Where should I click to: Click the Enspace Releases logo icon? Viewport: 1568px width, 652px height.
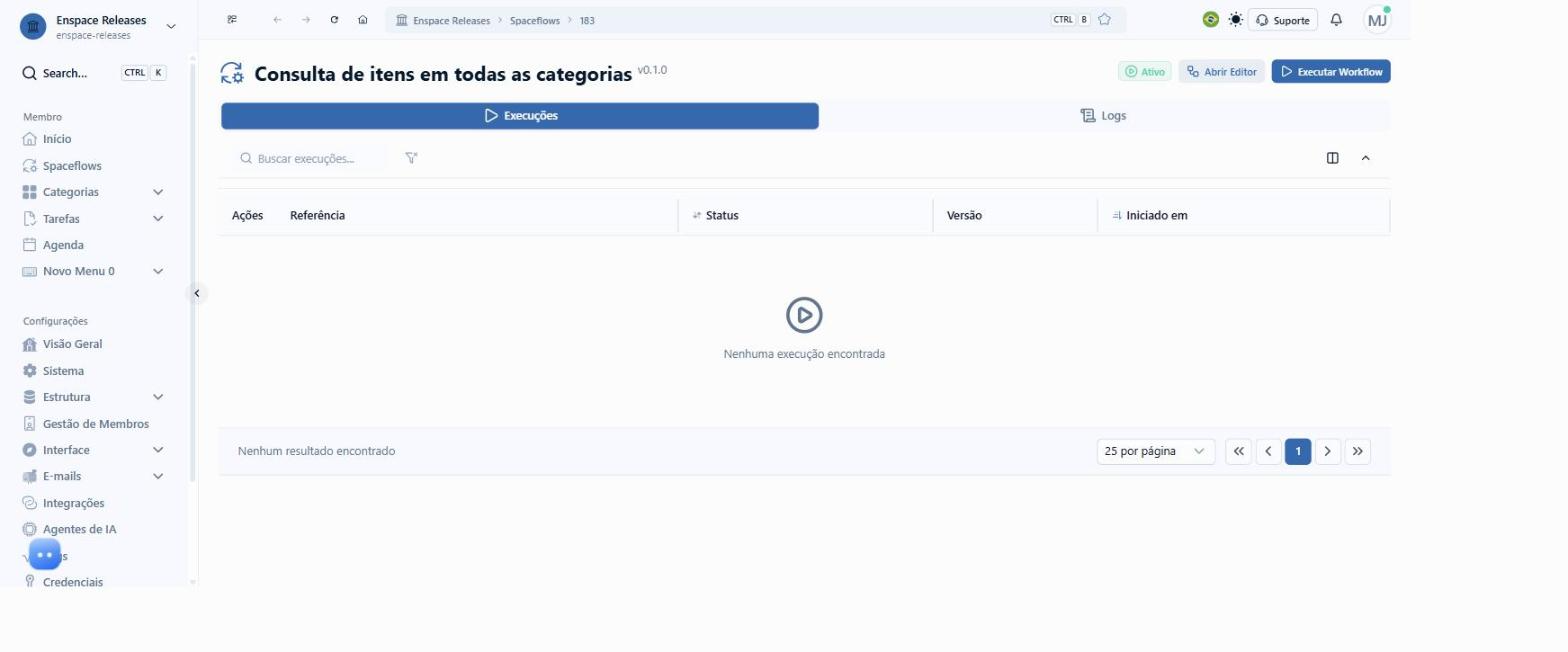click(x=33, y=26)
